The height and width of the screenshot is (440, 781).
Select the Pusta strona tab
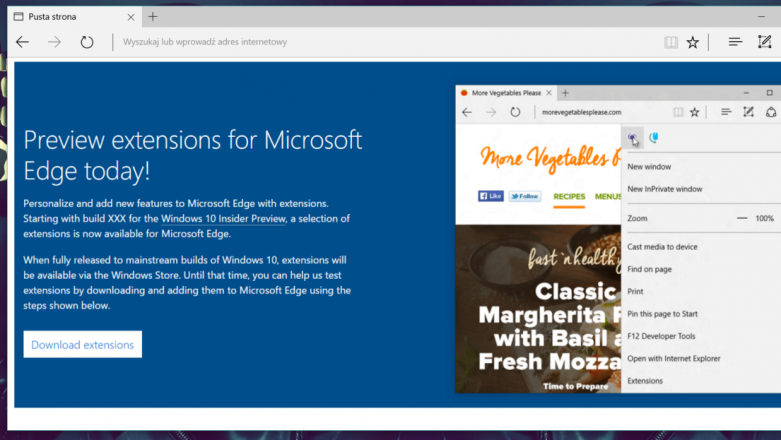coord(74,17)
